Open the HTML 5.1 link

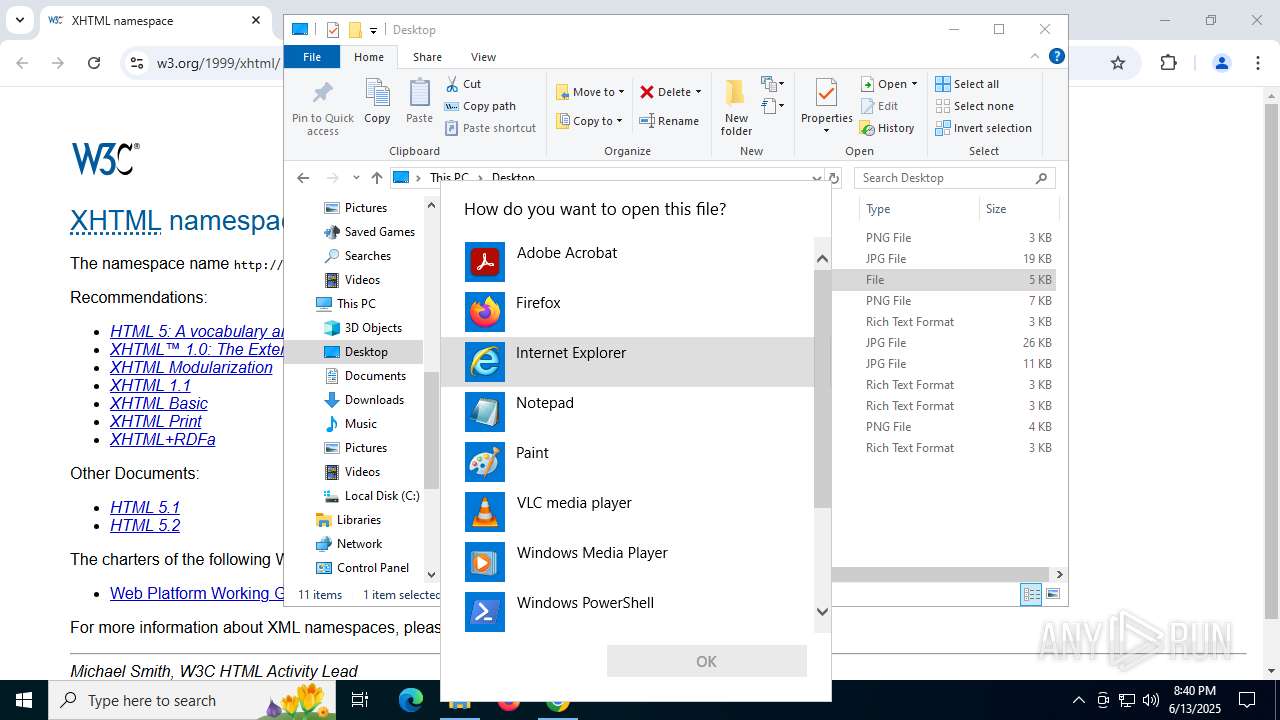point(145,507)
